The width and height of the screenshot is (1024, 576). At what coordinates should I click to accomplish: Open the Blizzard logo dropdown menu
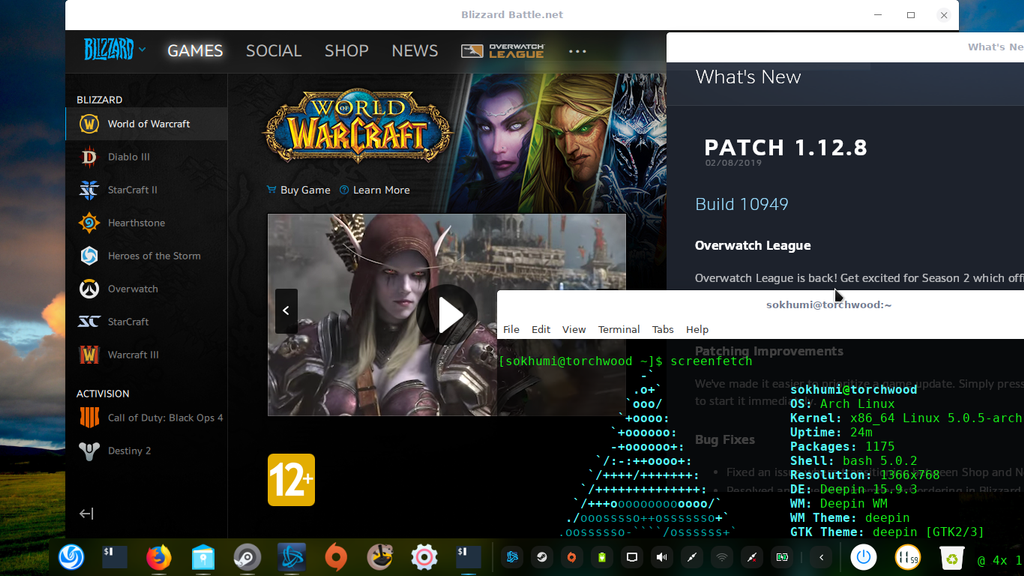(x=114, y=50)
